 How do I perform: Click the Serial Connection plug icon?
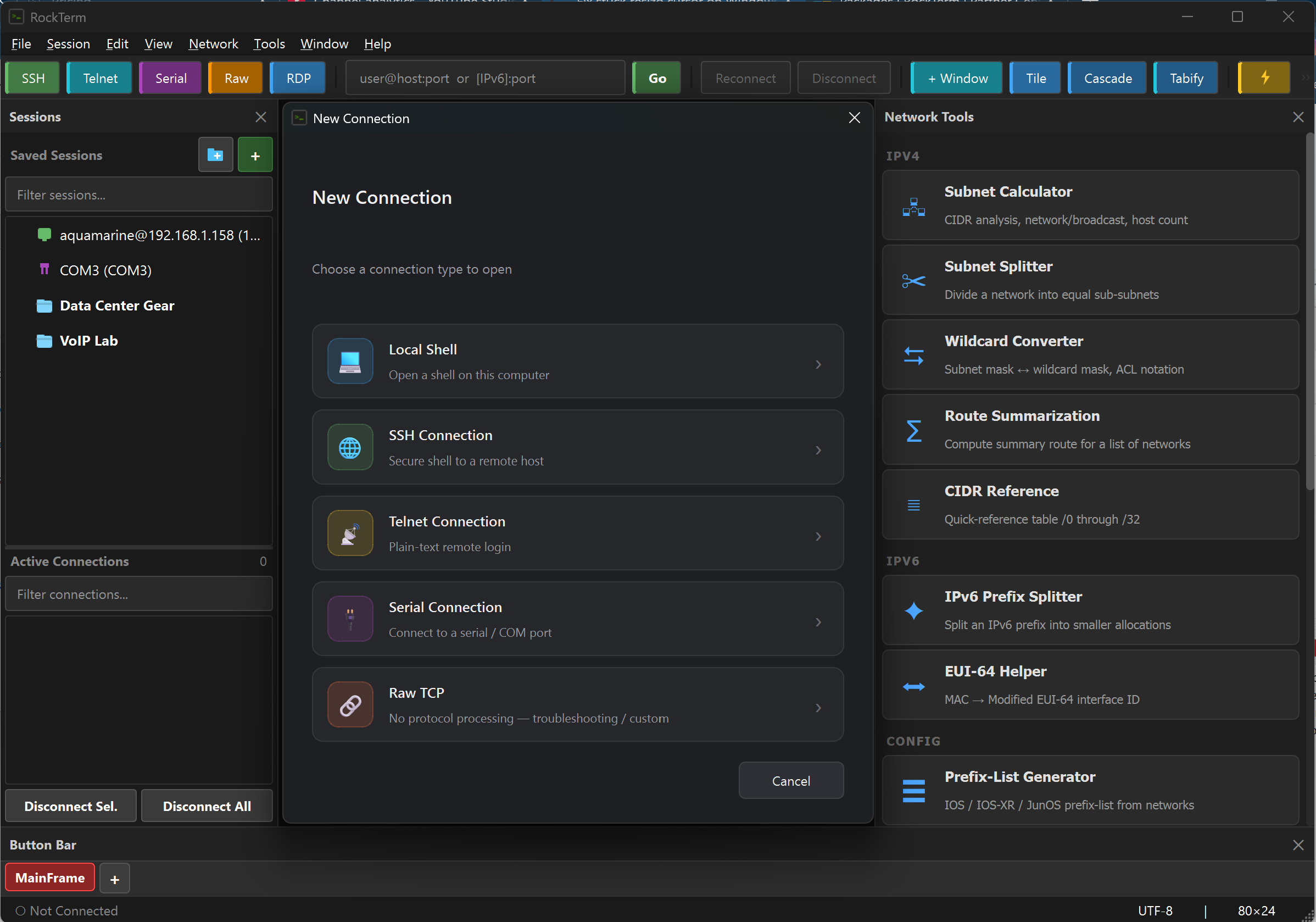pos(350,619)
